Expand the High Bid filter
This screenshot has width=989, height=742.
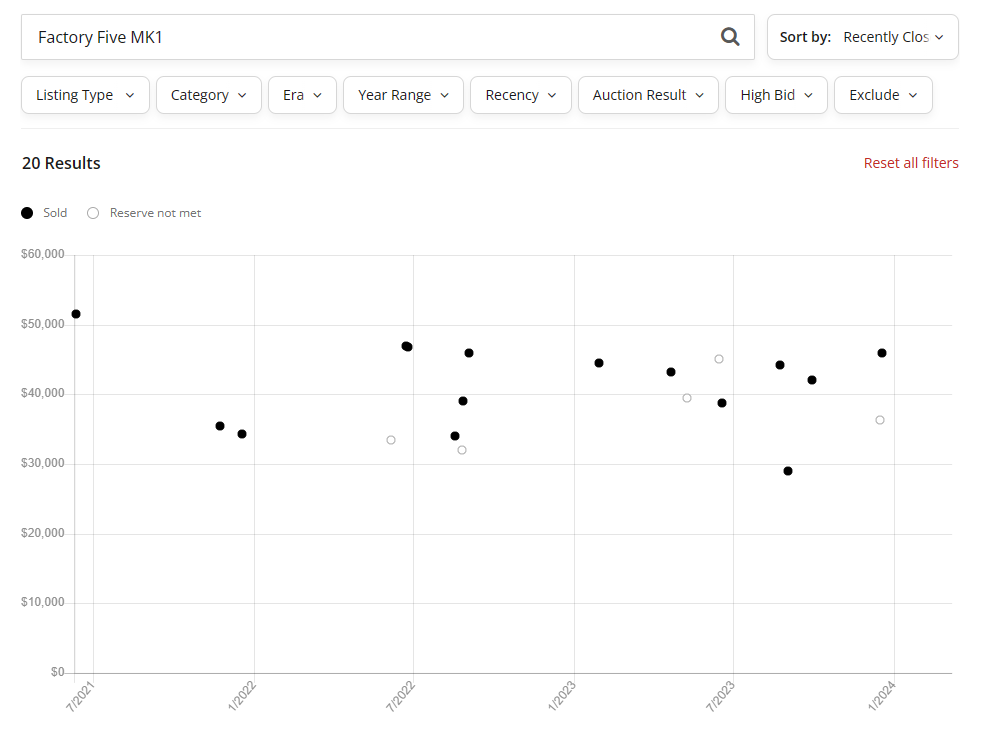tap(776, 95)
